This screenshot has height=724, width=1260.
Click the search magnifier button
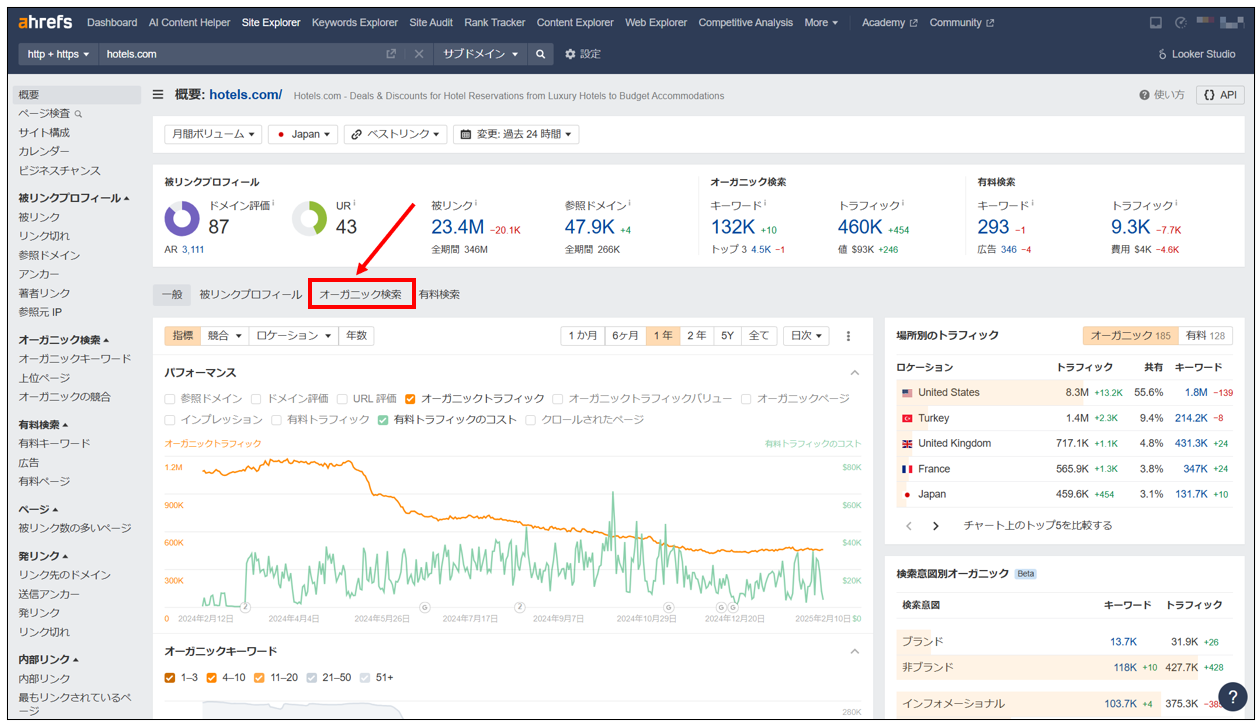(x=540, y=54)
